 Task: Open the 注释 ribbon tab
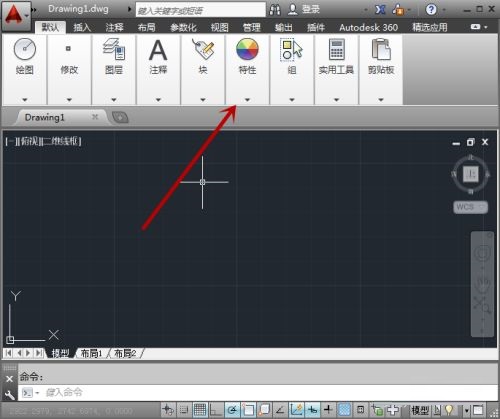114,27
